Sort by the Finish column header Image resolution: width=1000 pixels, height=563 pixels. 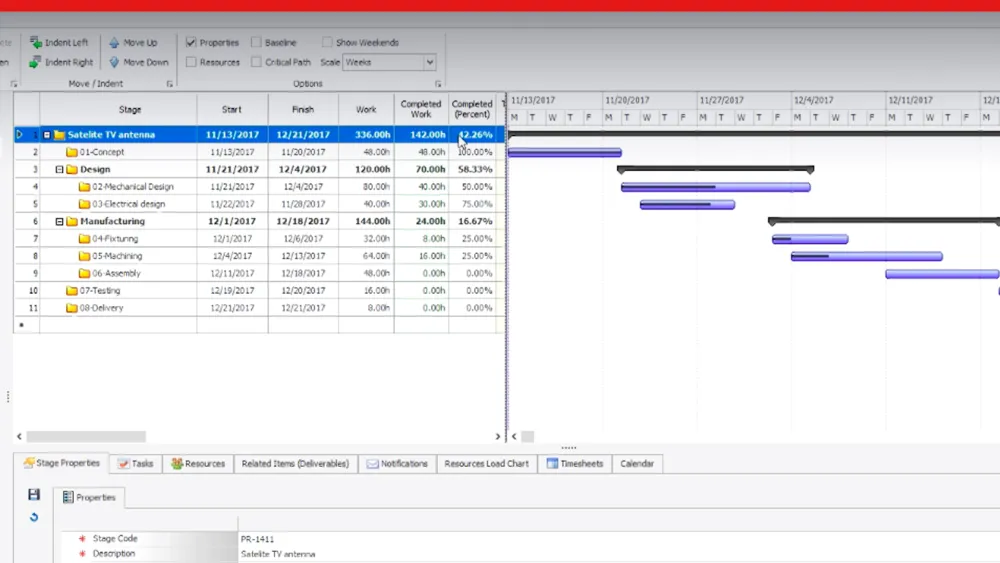tap(303, 109)
